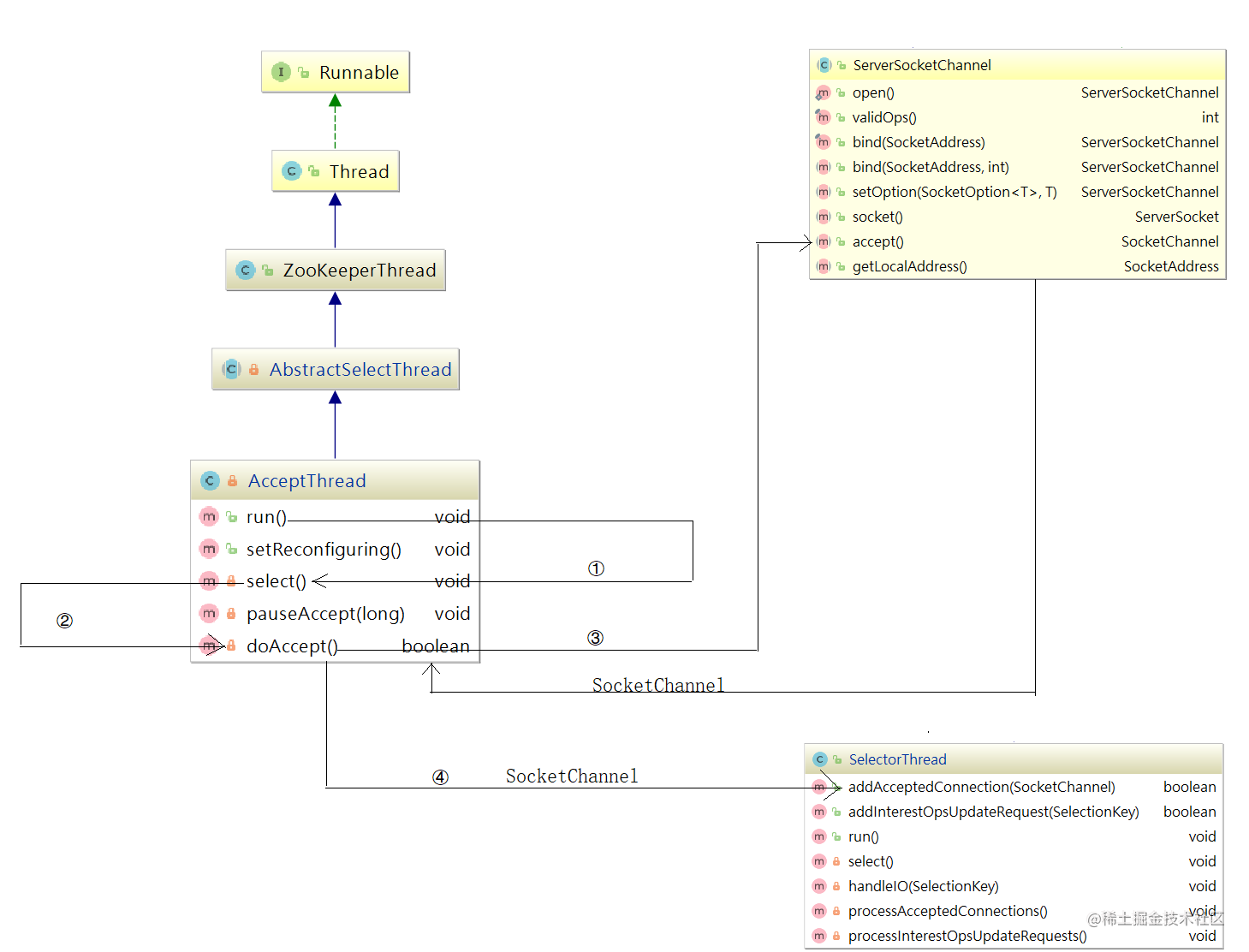Click the lock icon beside pauseAccept(long)
This screenshot has height=952, width=1249.
click(231, 614)
